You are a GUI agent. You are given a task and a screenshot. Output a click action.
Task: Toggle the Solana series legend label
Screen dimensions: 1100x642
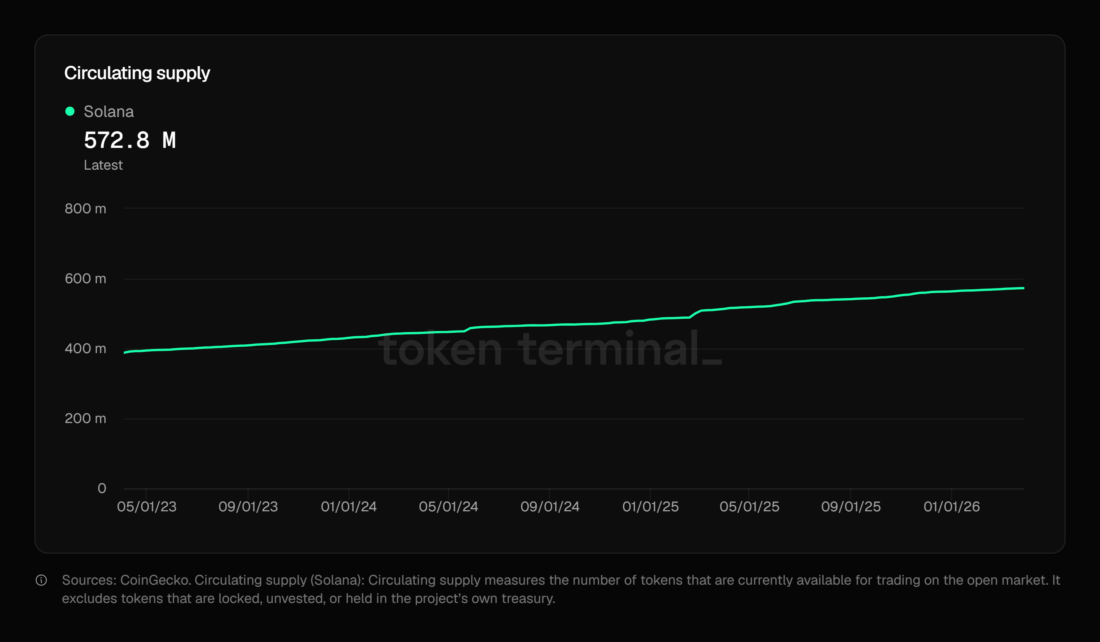(108, 112)
